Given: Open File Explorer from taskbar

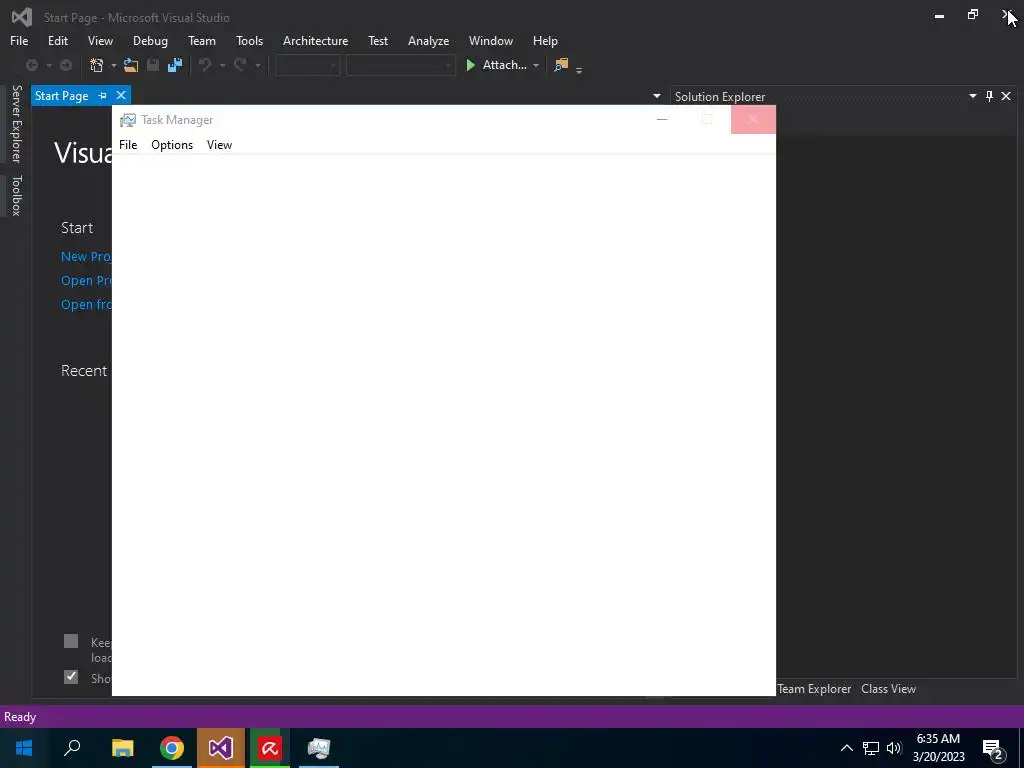Looking at the screenshot, I should point(122,748).
